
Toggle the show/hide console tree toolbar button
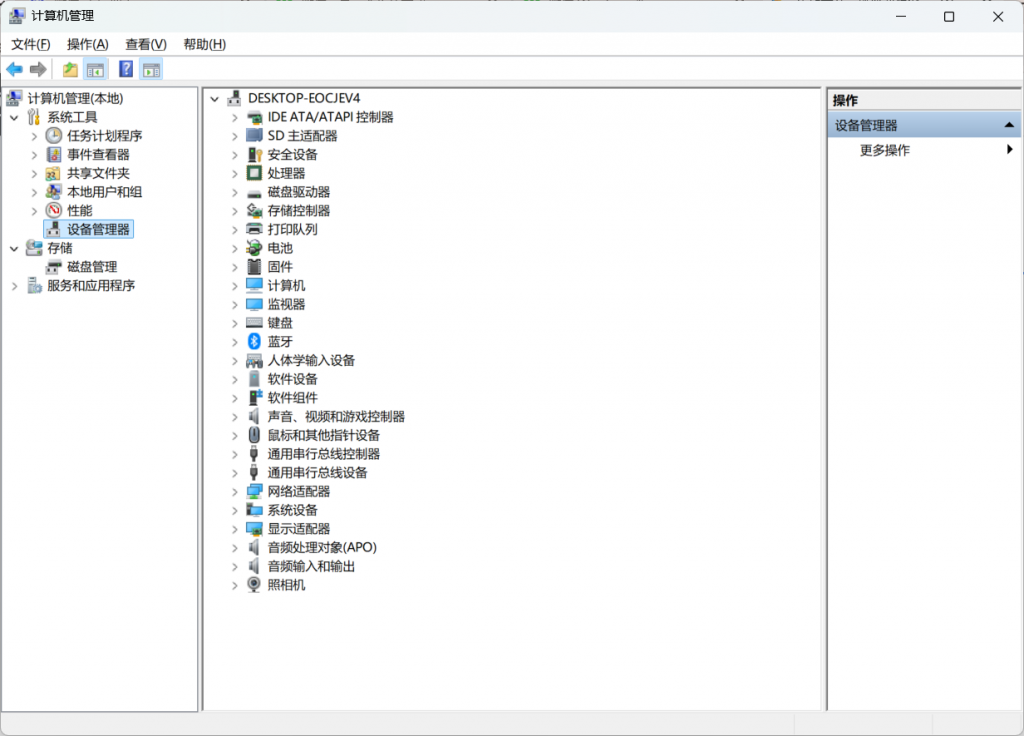95,69
